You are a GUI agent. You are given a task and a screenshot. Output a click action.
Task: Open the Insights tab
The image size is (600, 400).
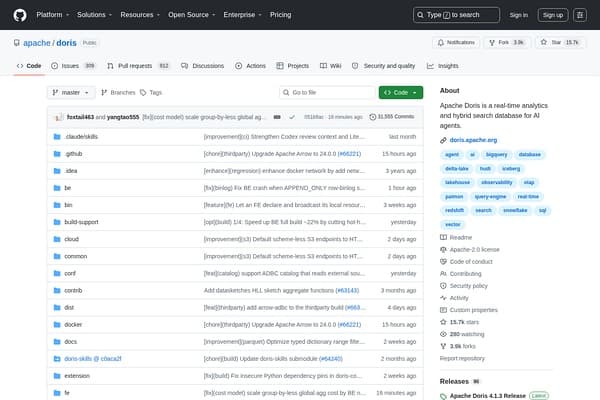point(442,66)
